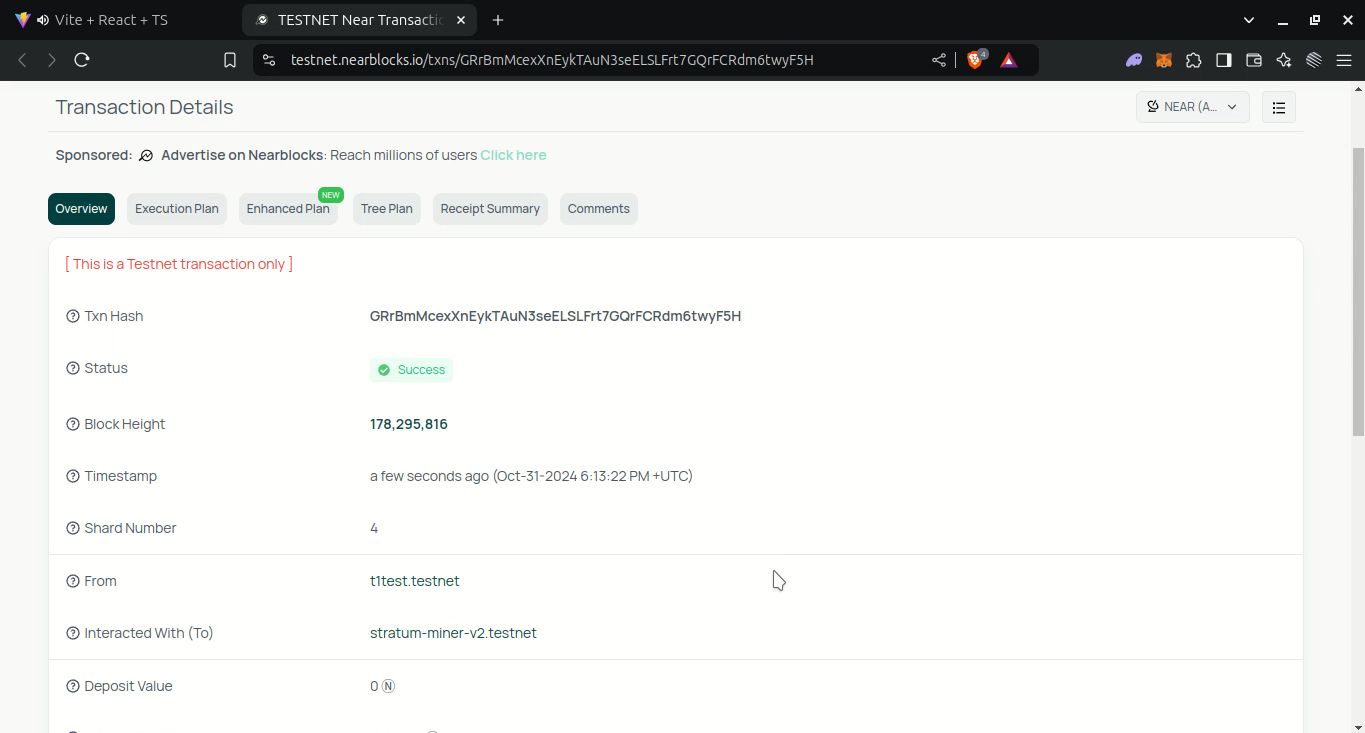1365x733 pixels.
Task: Click the deposit value 0 NEAR
Action: 383,686
